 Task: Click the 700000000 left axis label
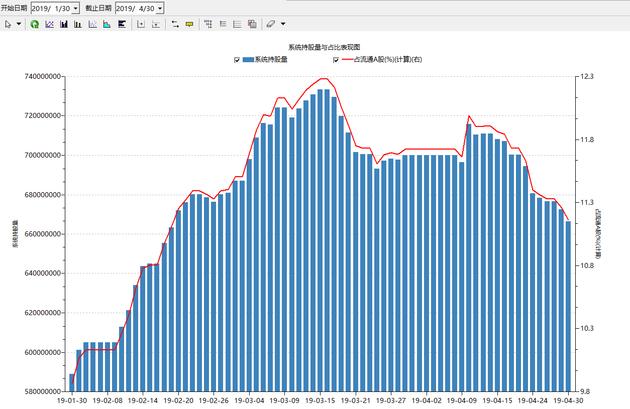click(x=43, y=155)
